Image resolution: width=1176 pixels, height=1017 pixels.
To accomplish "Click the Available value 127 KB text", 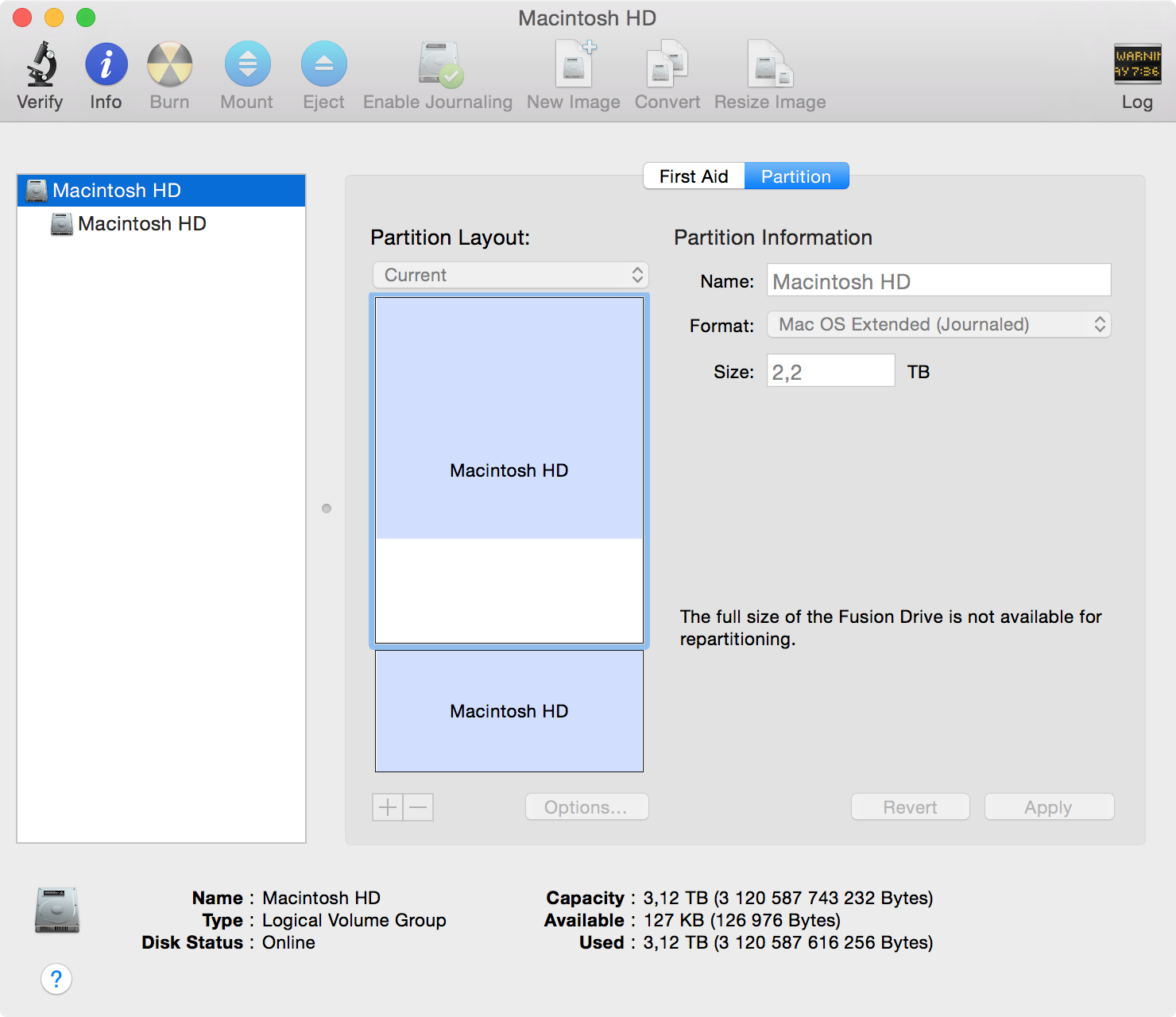I will pos(741,920).
